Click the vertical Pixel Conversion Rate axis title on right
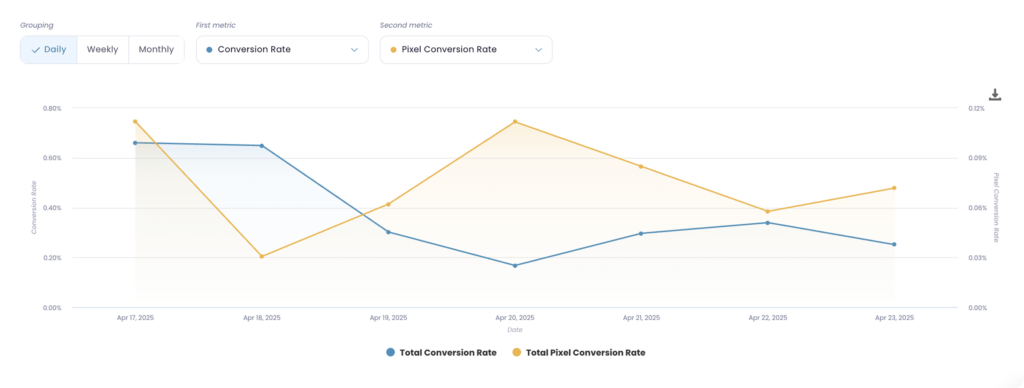Viewport: 1024px width, 388px height. 996,208
